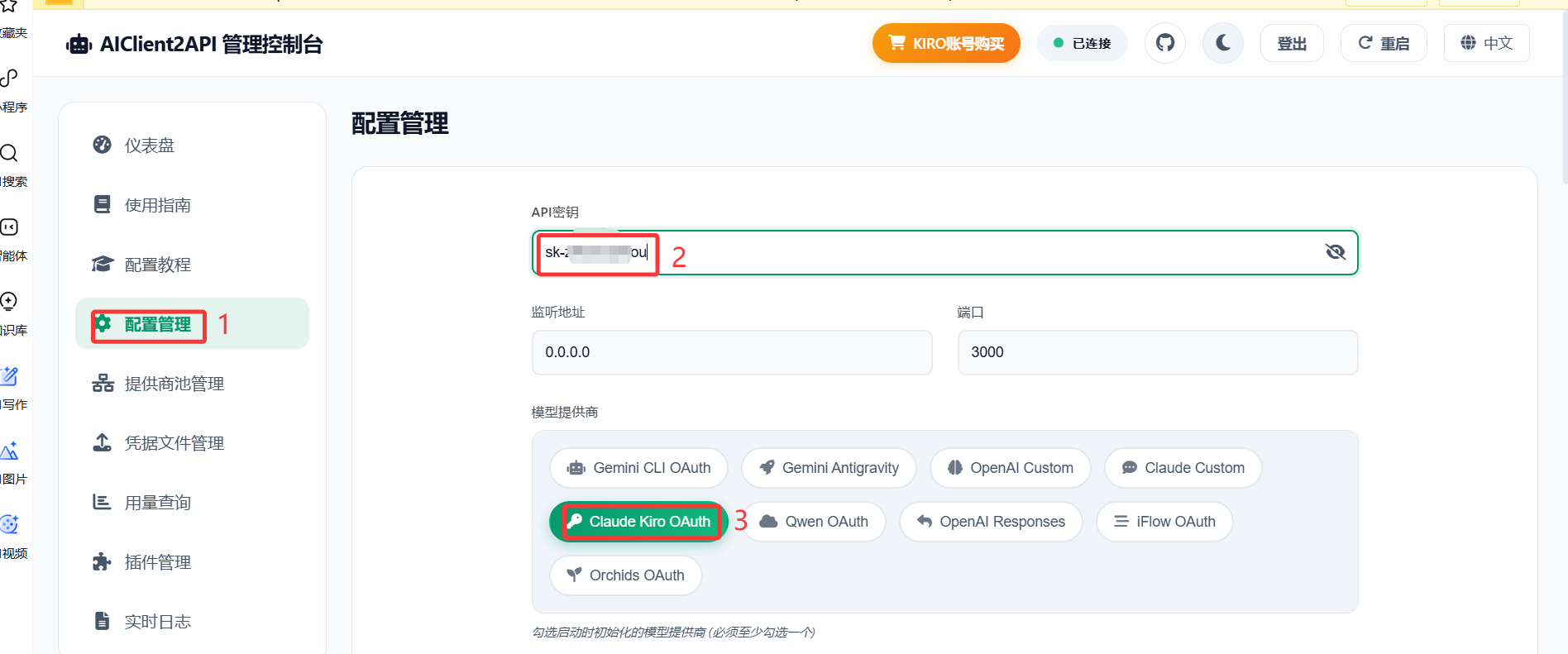Open the GitHub repository icon
Viewport: 1568px width, 654px height.
[1165, 43]
